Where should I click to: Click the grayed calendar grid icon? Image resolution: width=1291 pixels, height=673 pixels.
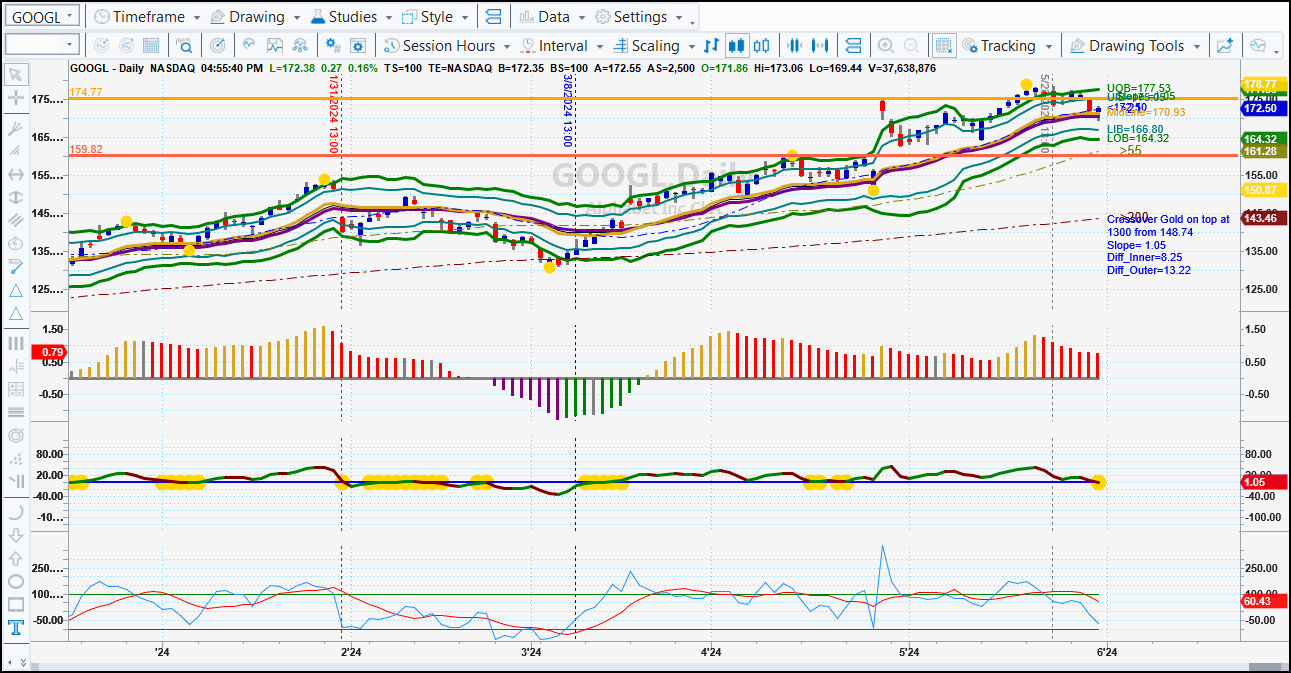click(151, 46)
